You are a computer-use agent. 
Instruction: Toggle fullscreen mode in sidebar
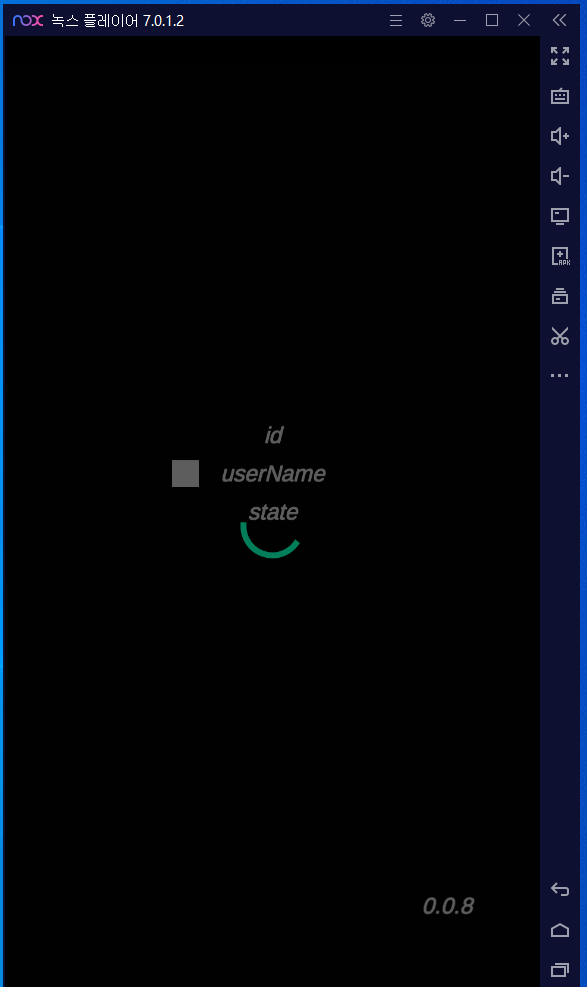click(559, 56)
